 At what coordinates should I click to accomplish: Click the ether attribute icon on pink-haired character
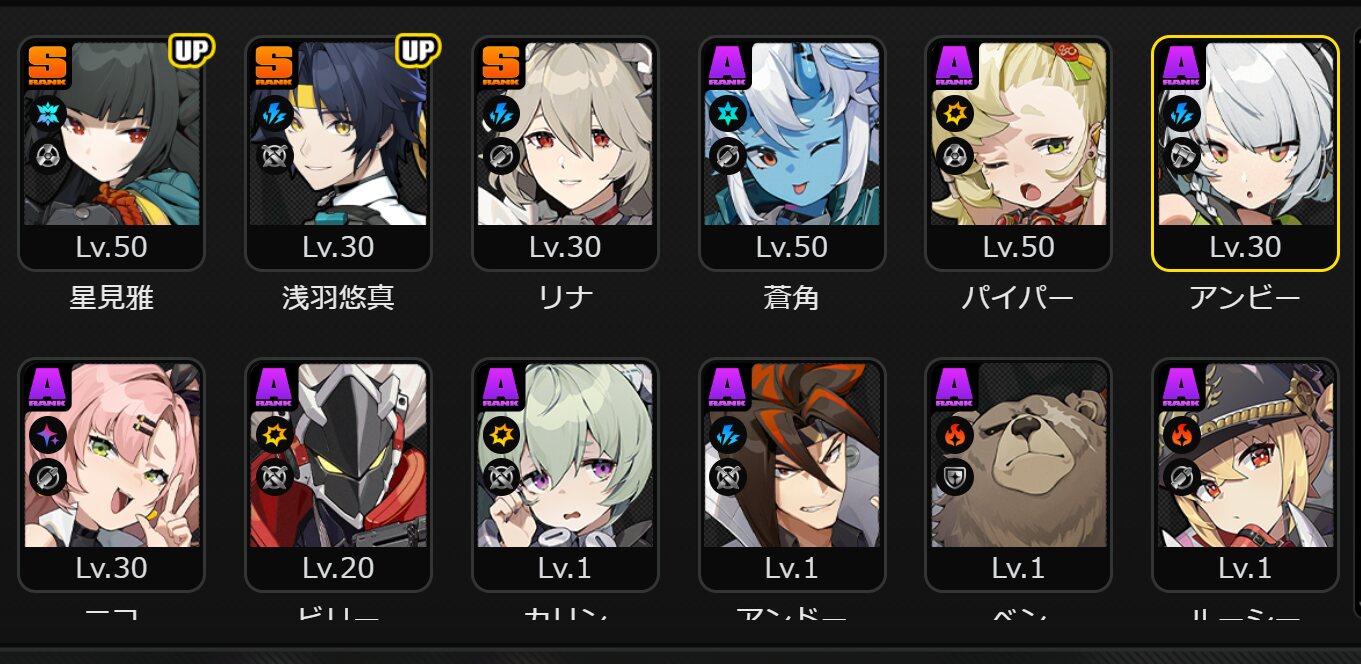[46, 435]
